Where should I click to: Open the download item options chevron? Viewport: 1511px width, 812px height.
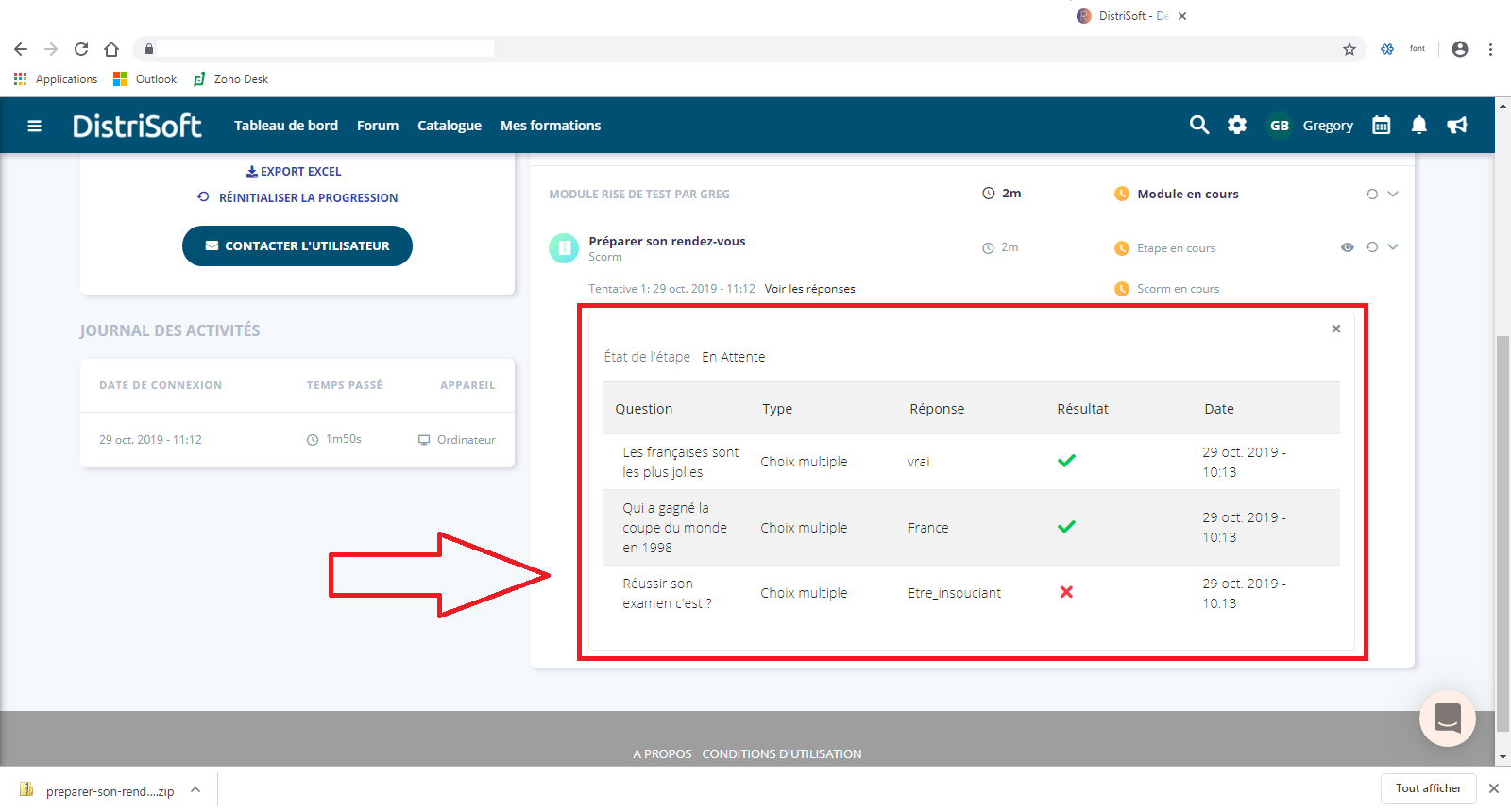pyautogui.click(x=195, y=789)
